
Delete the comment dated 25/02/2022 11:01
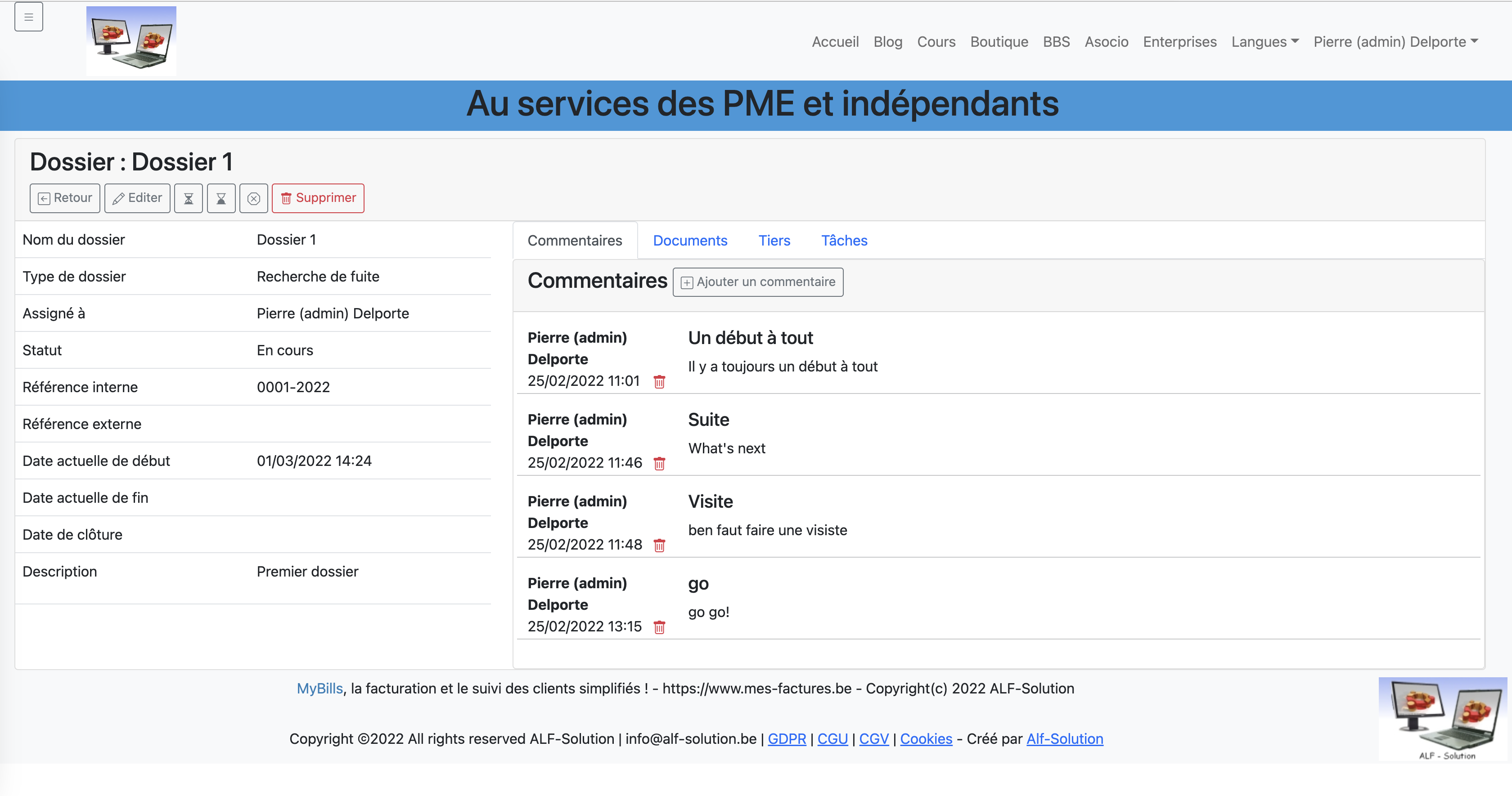(659, 381)
